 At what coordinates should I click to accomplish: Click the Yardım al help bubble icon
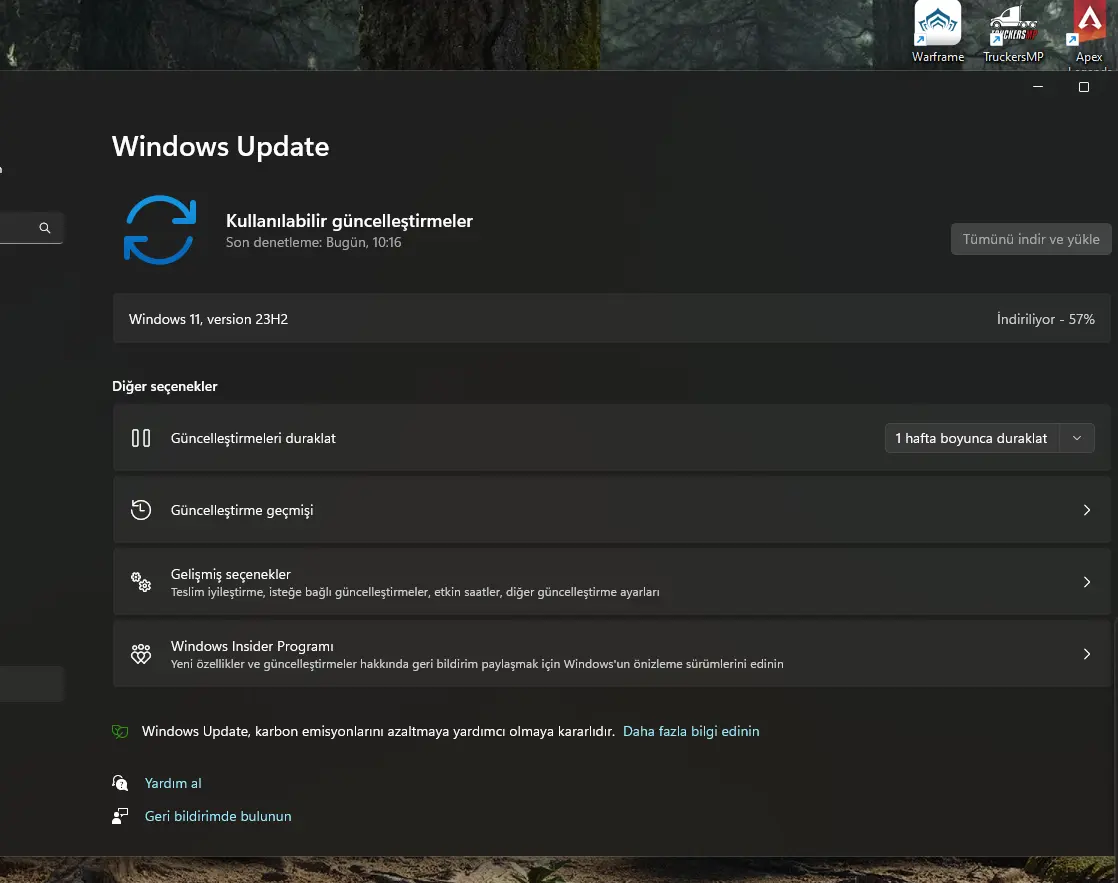click(120, 783)
